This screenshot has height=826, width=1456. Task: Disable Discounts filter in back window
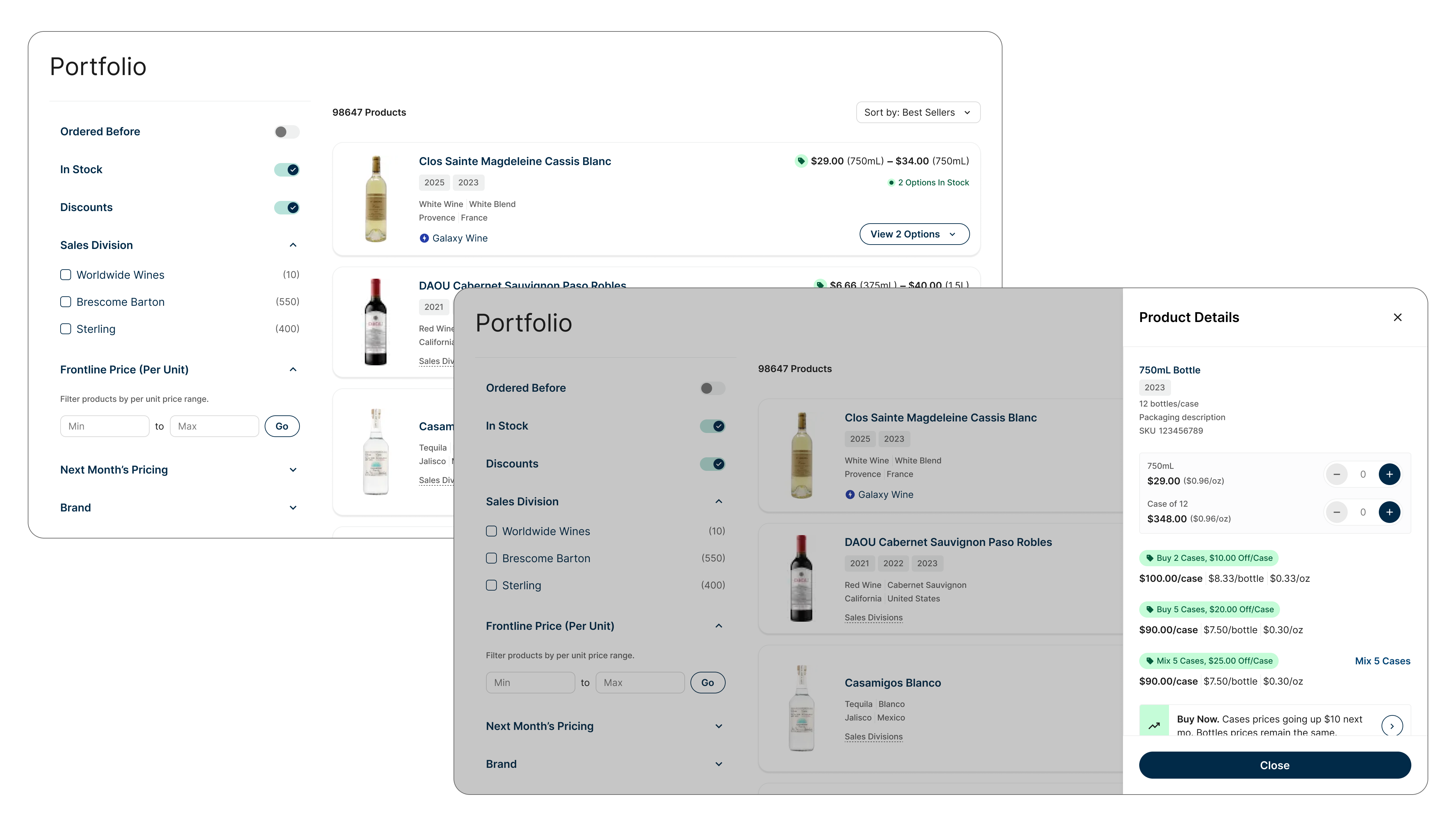[287, 208]
